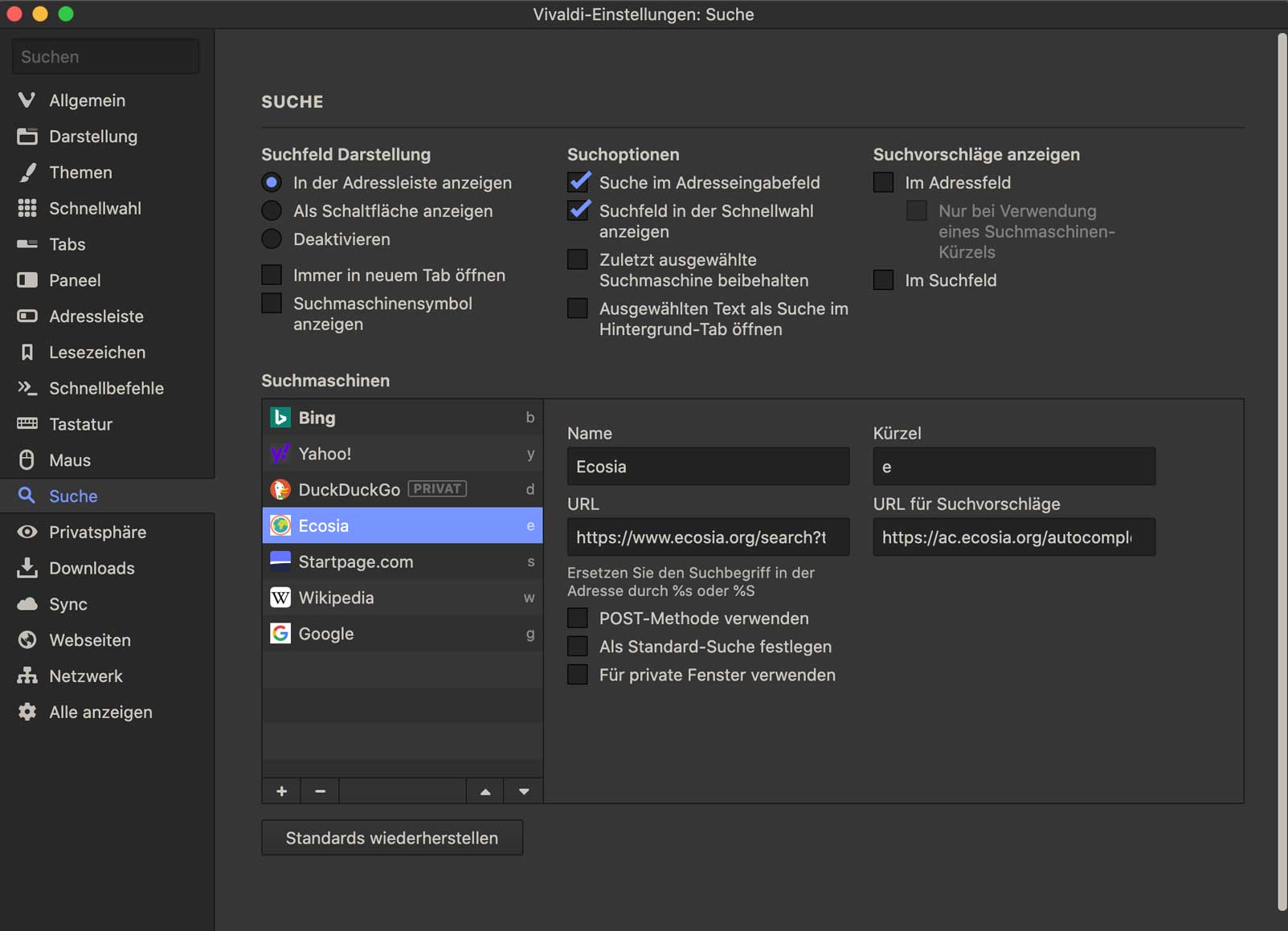The height and width of the screenshot is (931, 1288).
Task: Click the Darstellung window icon
Action: pos(27,136)
